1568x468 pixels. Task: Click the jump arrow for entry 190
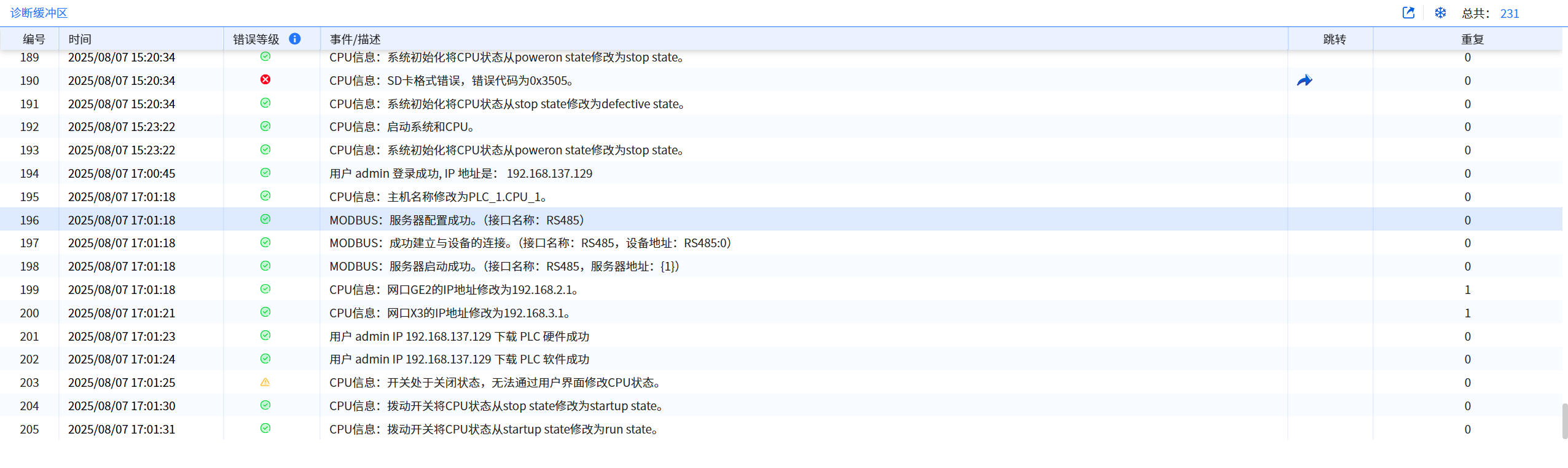click(x=1304, y=81)
